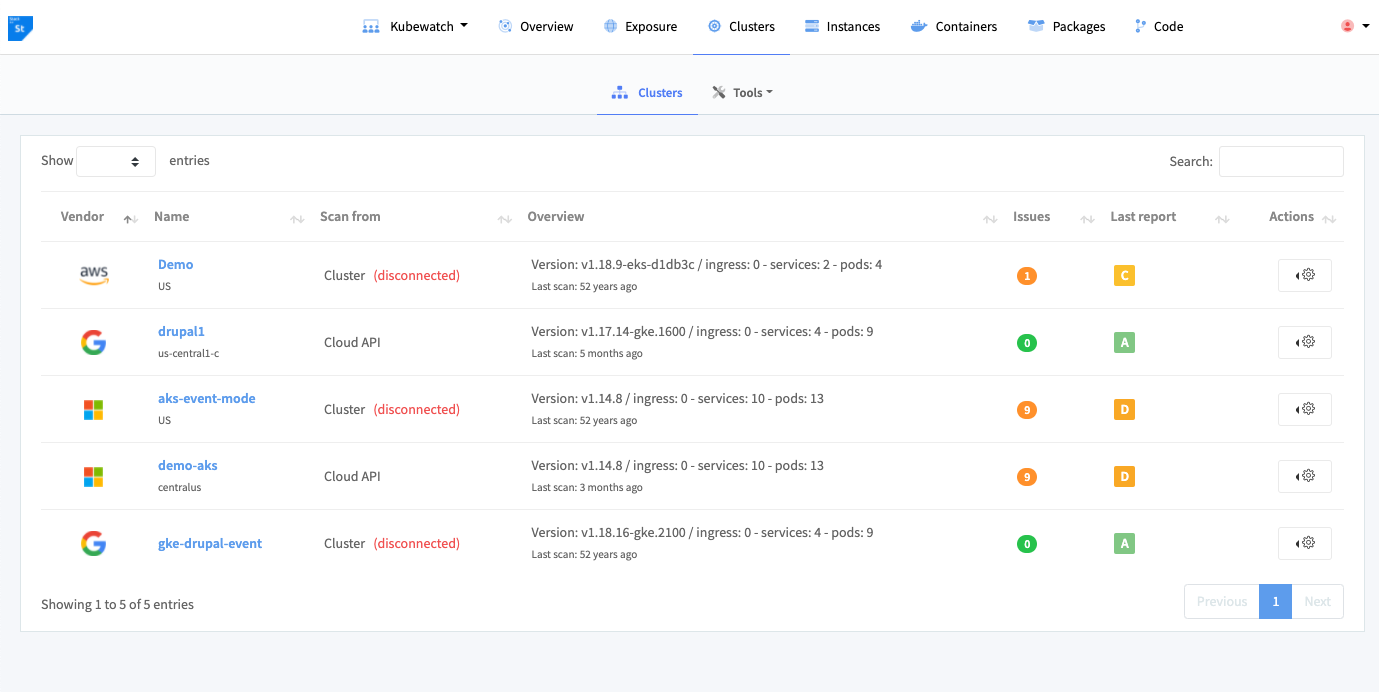Select page 1 in pagination

pyautogui.click(x=1275, y=602)
